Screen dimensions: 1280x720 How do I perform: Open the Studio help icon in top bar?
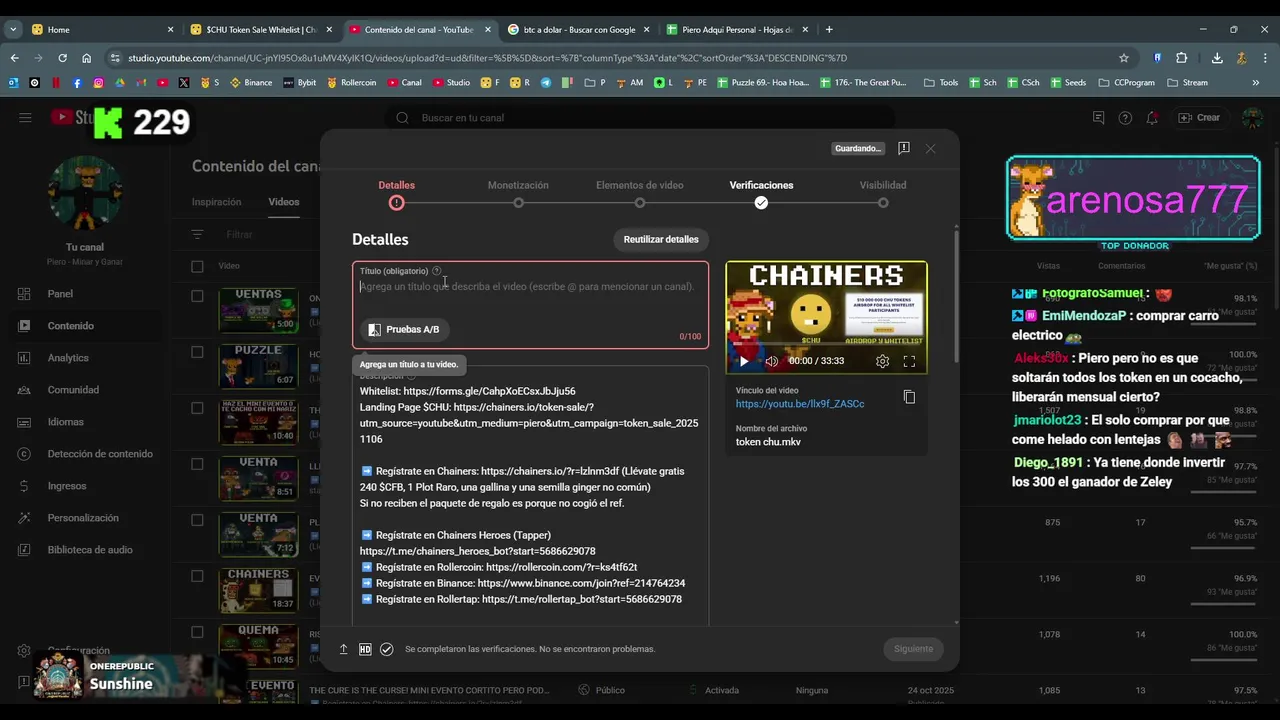tap(1125, 118)
